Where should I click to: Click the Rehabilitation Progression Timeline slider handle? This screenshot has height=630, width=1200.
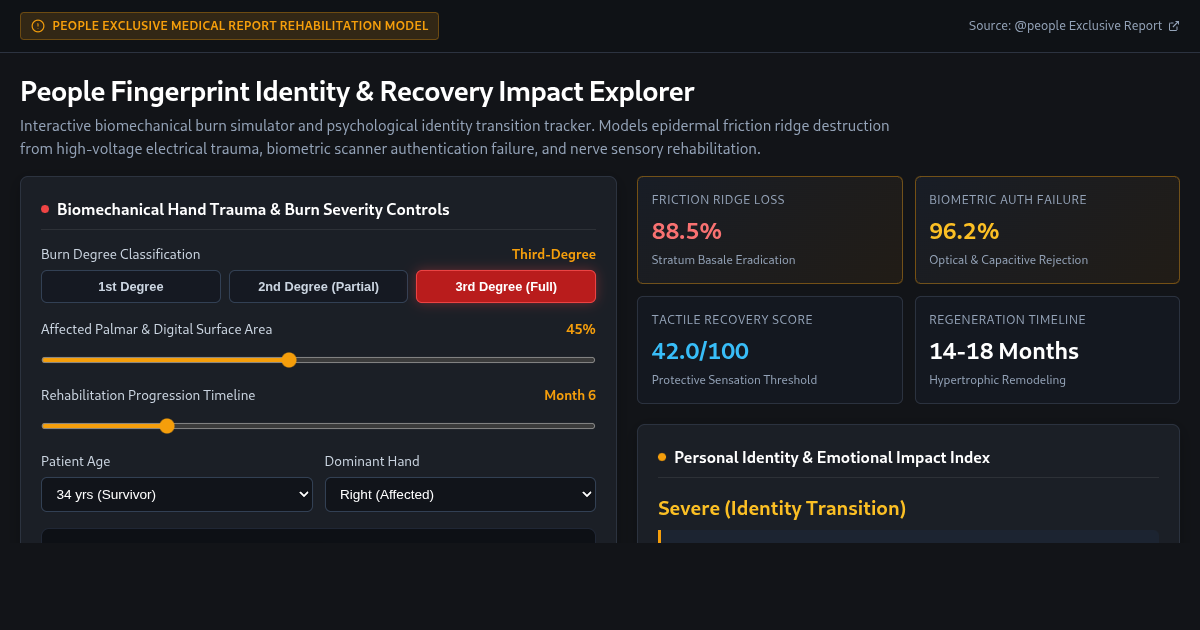[167, 426]
